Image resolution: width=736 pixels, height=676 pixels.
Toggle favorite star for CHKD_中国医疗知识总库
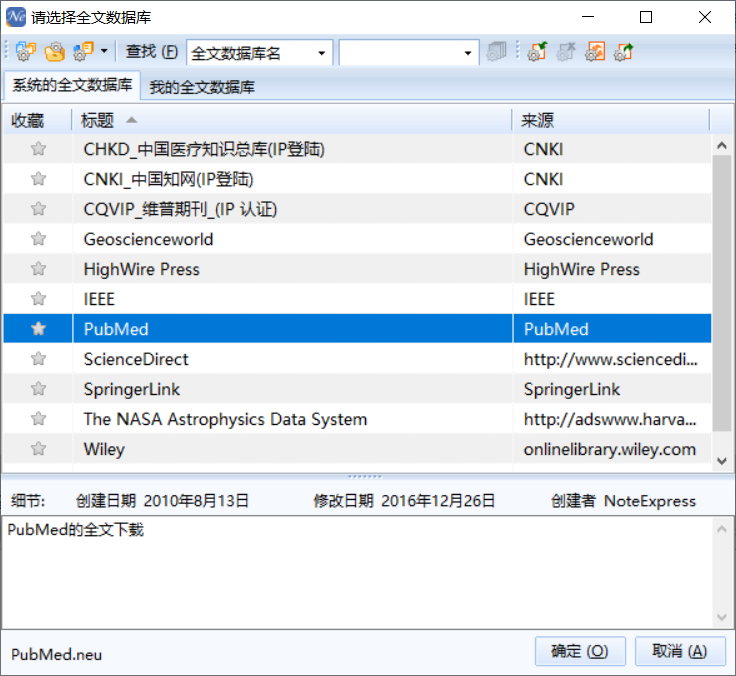pos(38,149)
